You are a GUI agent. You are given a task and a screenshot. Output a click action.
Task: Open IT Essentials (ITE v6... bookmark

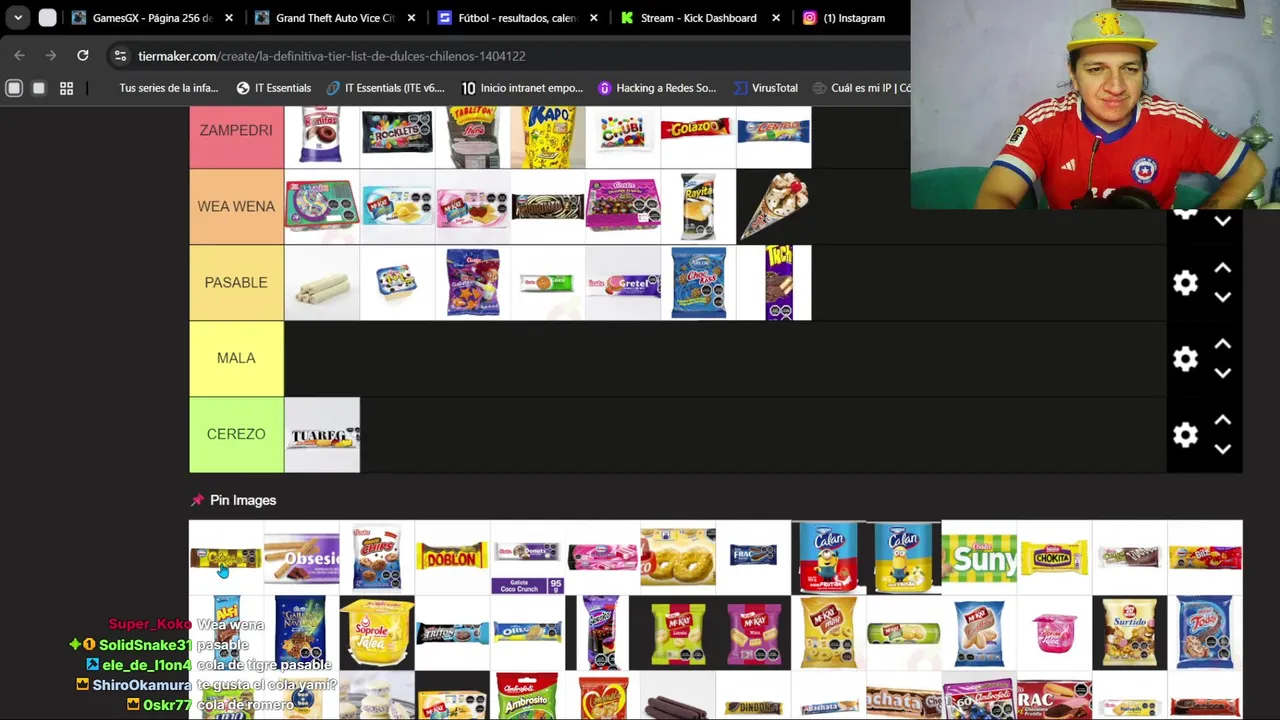(x=385, y=88)
